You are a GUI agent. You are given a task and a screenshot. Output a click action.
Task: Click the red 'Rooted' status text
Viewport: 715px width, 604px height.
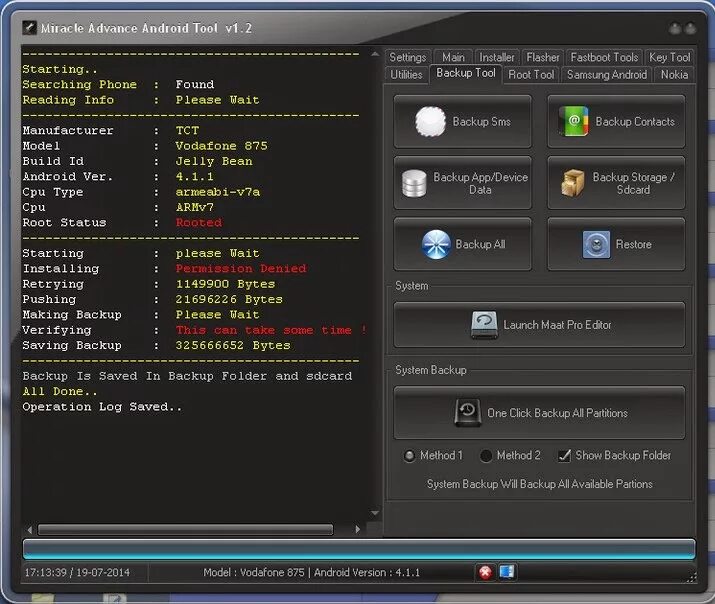(x=199, y=222)
